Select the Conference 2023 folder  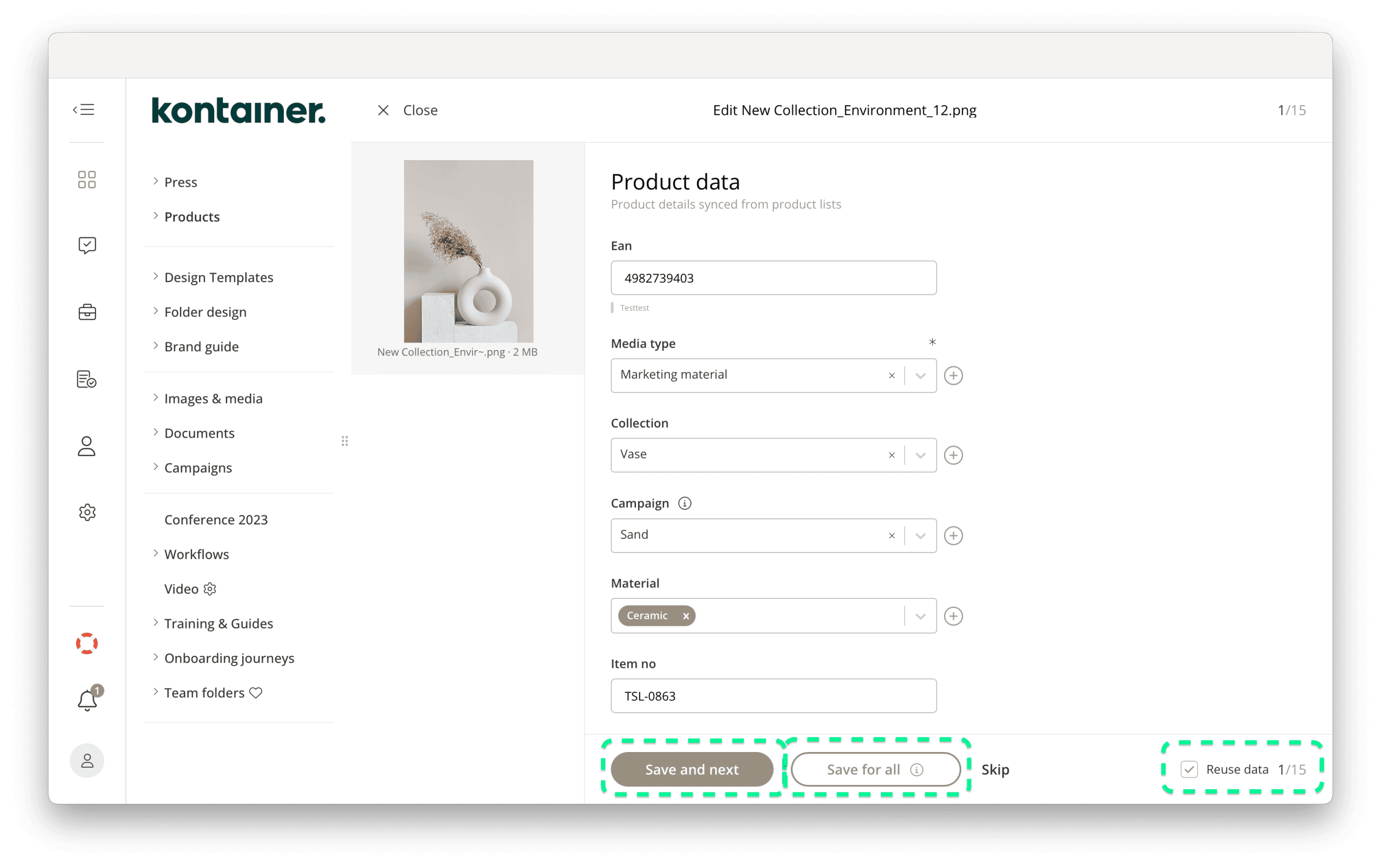[x=216, y=519]
